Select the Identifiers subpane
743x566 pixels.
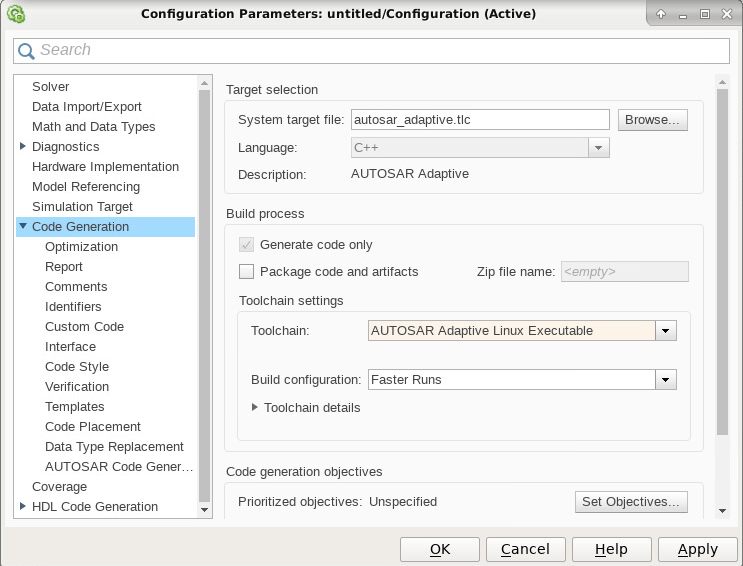pyautogui.click(x=73, y=307)
